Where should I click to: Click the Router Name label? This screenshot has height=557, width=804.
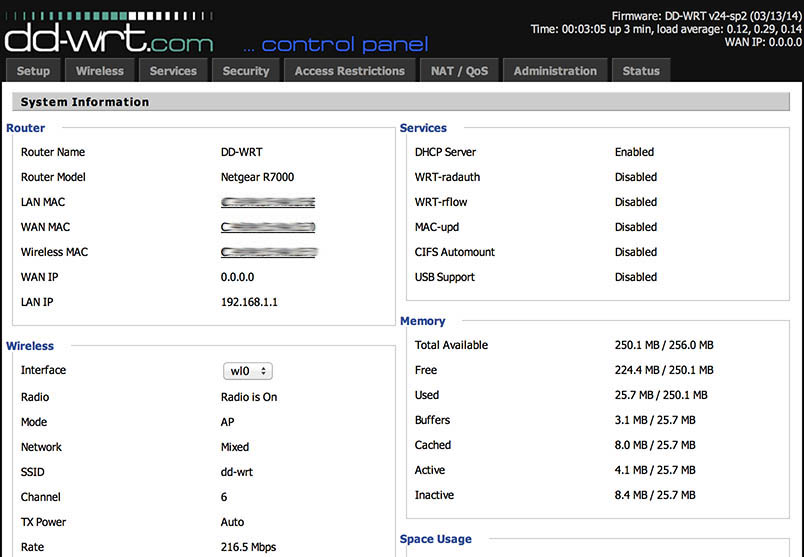pos(53,152)
